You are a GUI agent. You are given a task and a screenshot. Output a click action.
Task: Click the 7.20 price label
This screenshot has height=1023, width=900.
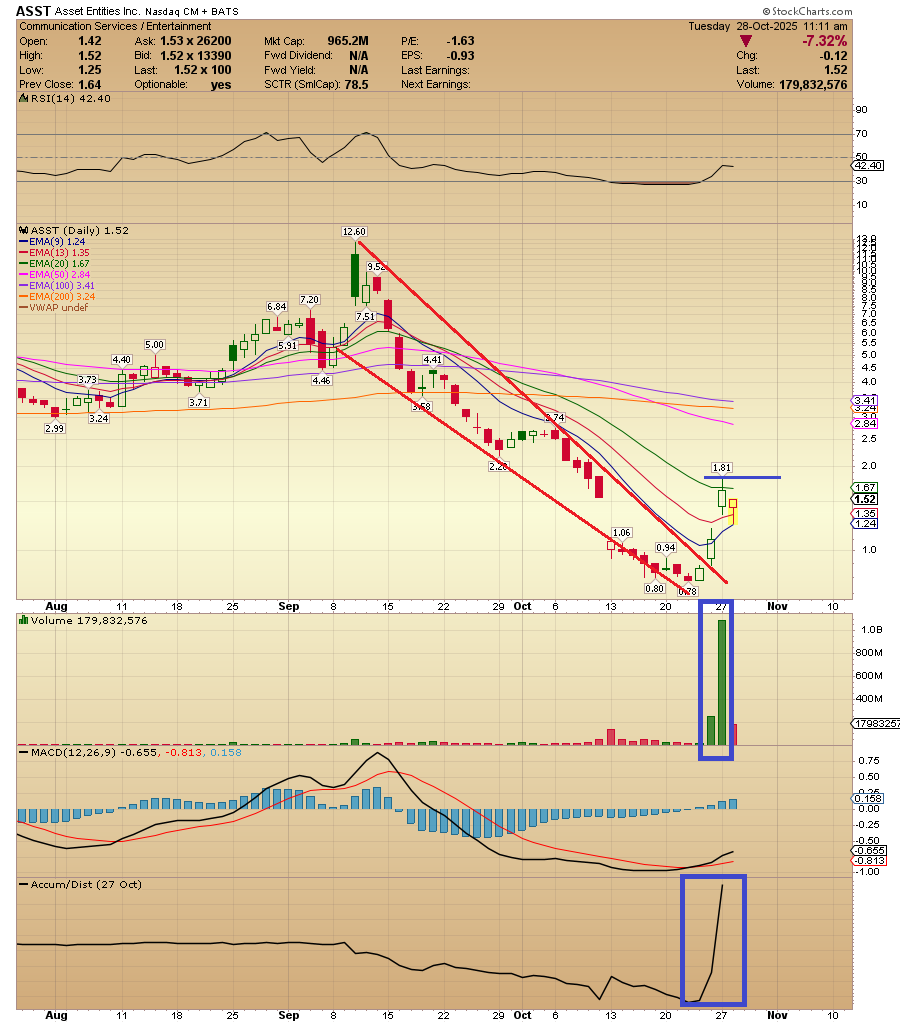309,299
